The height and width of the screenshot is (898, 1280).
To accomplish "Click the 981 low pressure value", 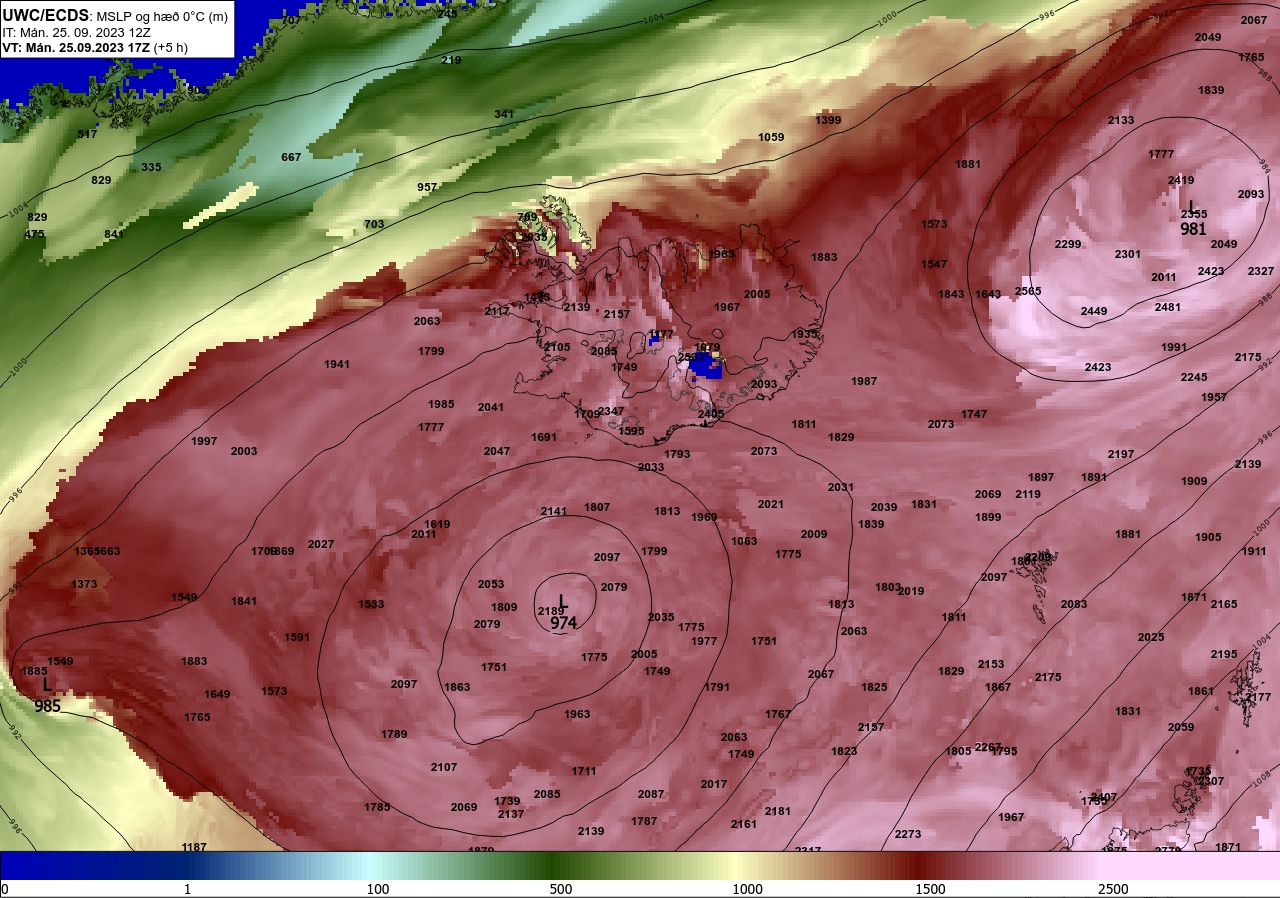I will 1194,228.
